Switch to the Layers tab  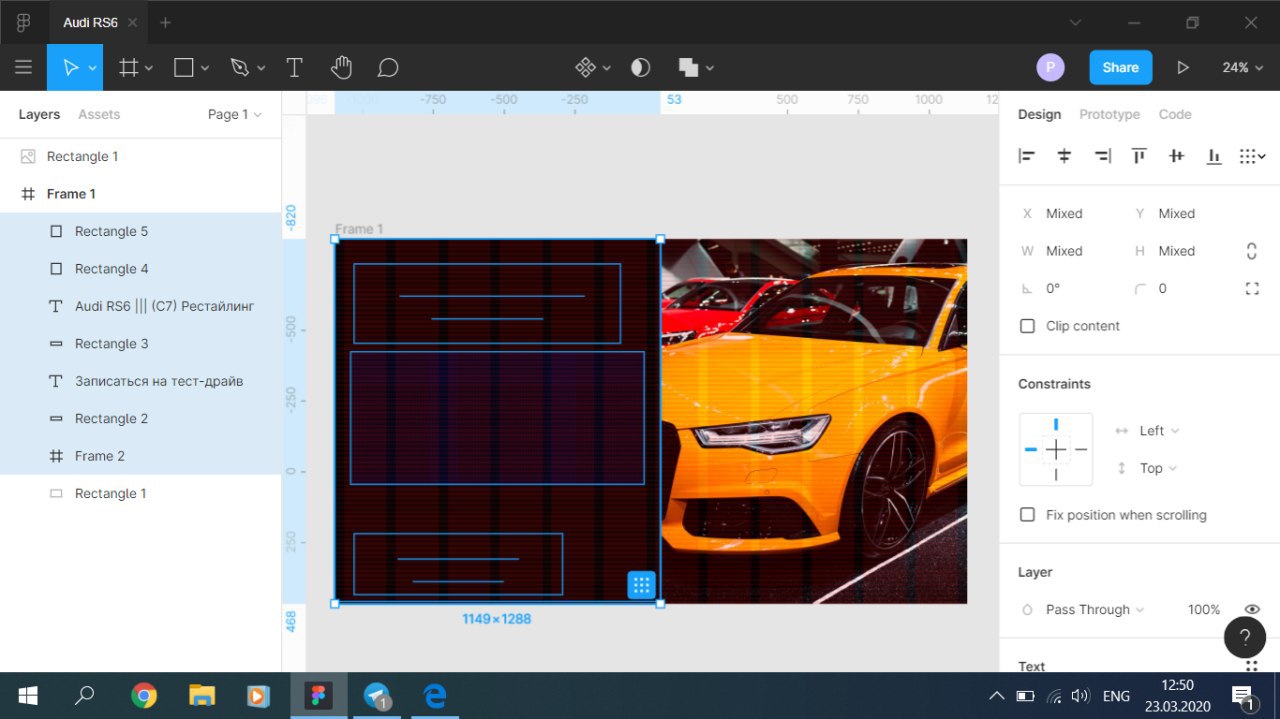tap(39, 114)
